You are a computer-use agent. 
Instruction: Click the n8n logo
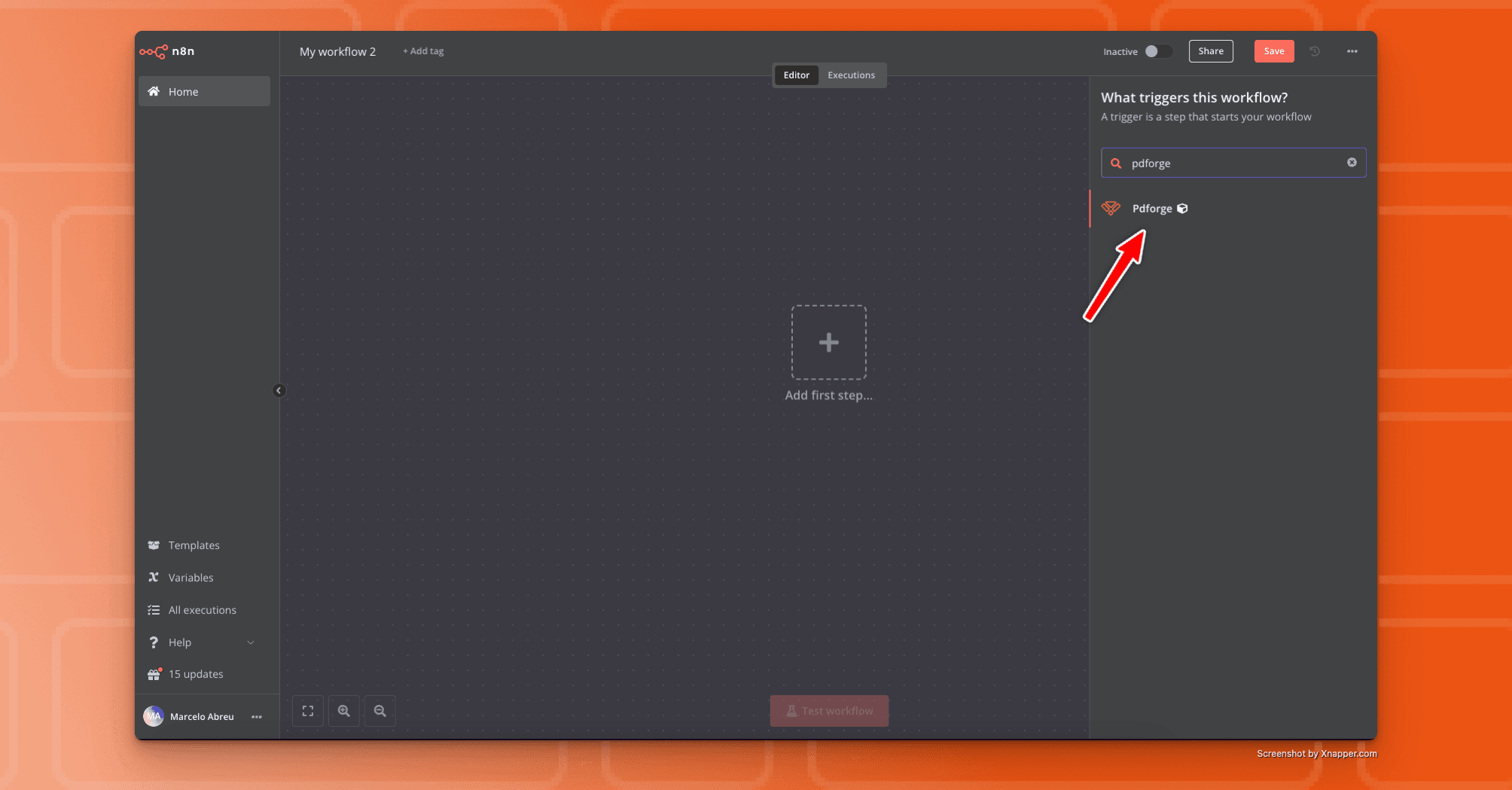[x=167, y=51]
